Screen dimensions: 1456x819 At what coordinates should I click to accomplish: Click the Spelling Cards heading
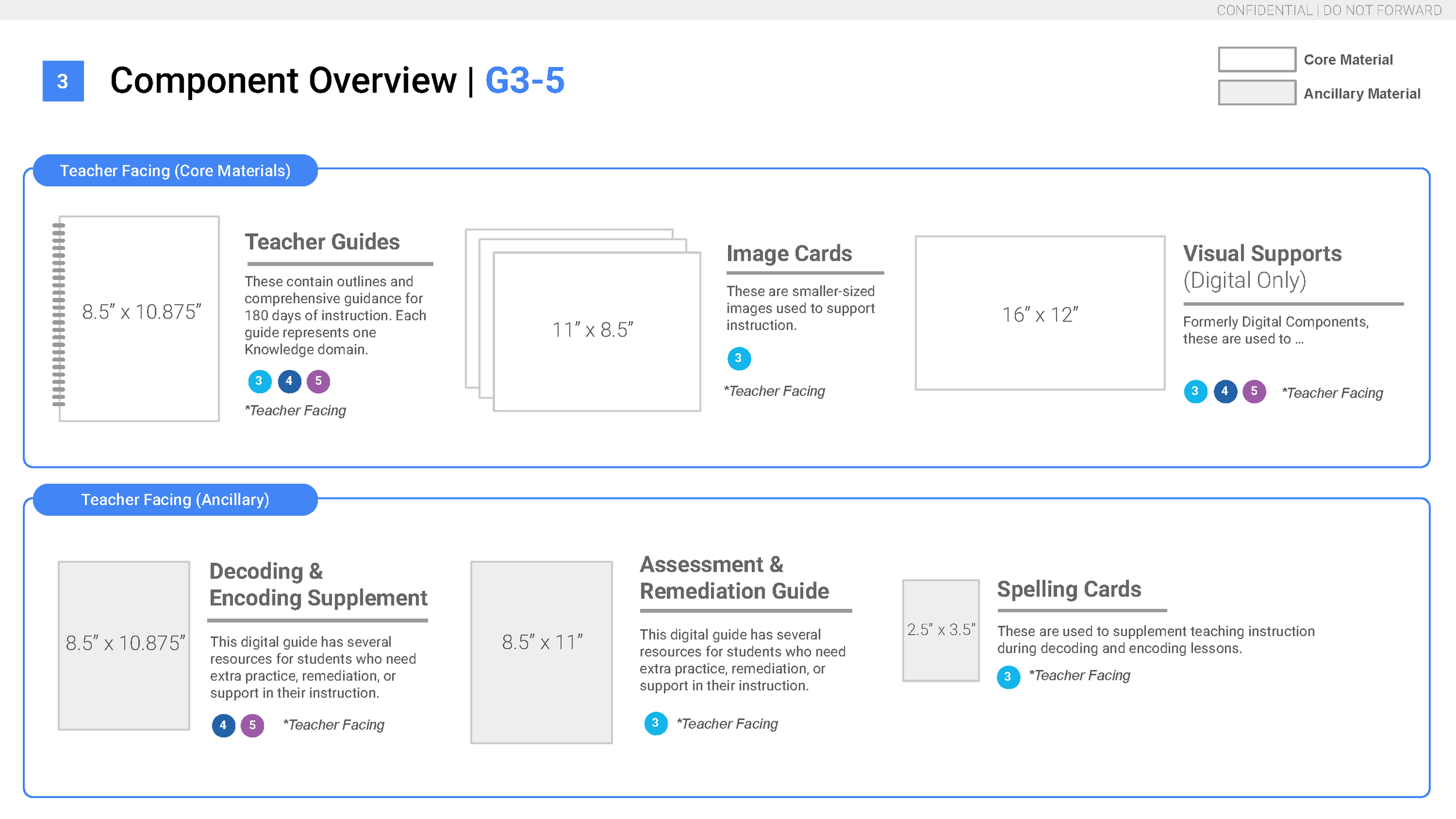click(1069, 589)
